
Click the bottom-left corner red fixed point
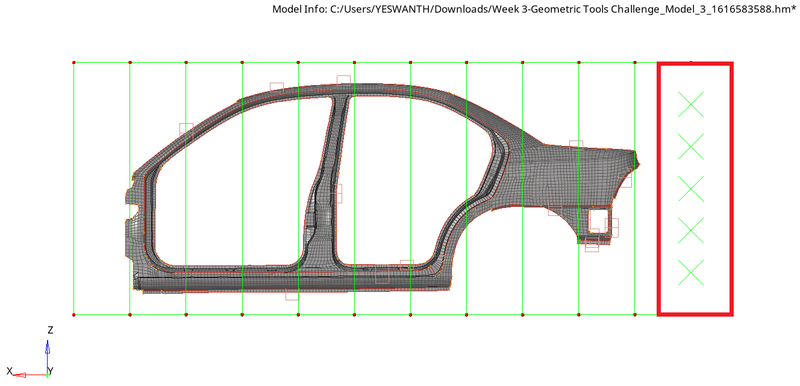(x=74, y=315)
